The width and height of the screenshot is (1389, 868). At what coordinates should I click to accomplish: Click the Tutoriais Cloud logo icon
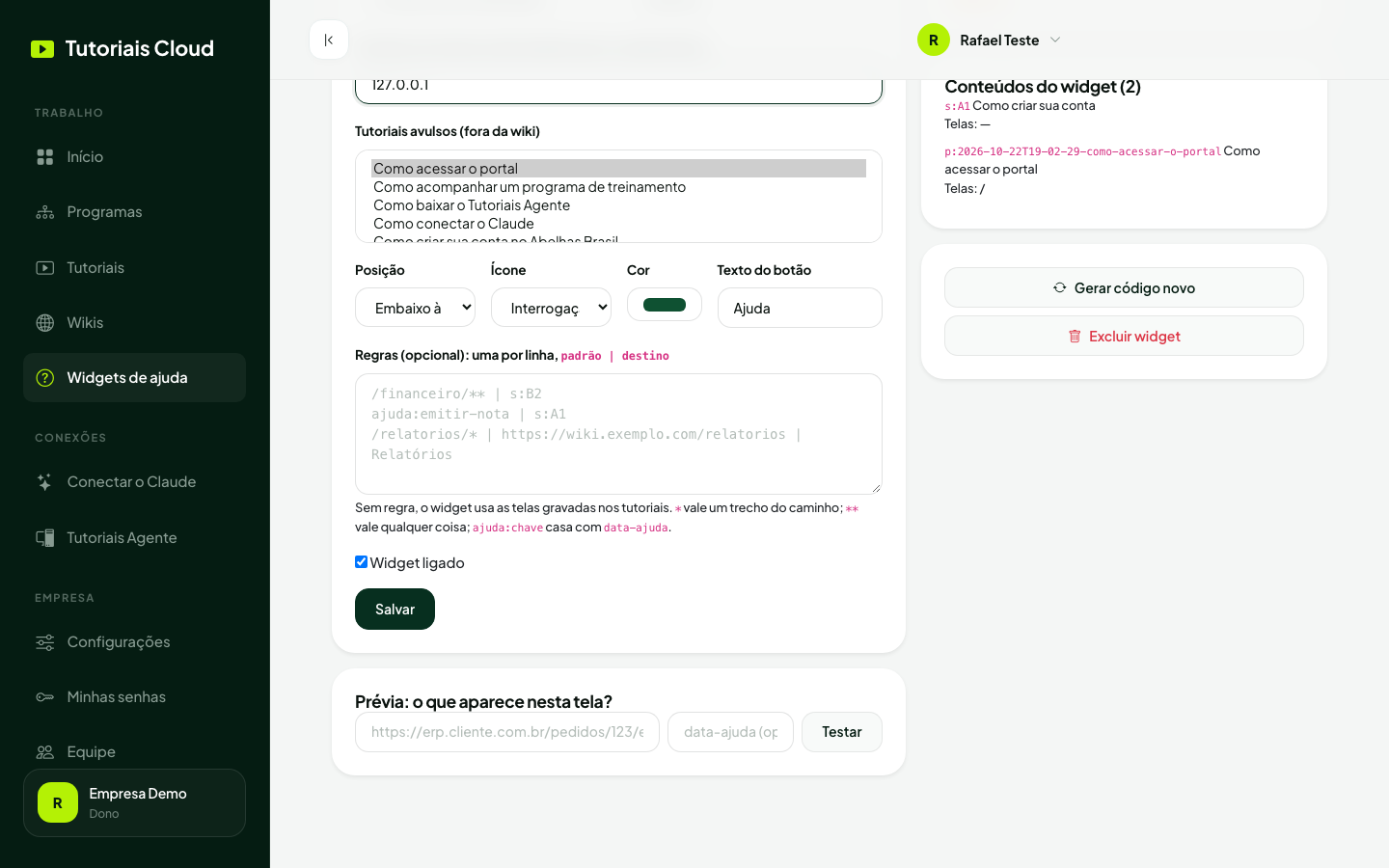(x=42, y=49)
